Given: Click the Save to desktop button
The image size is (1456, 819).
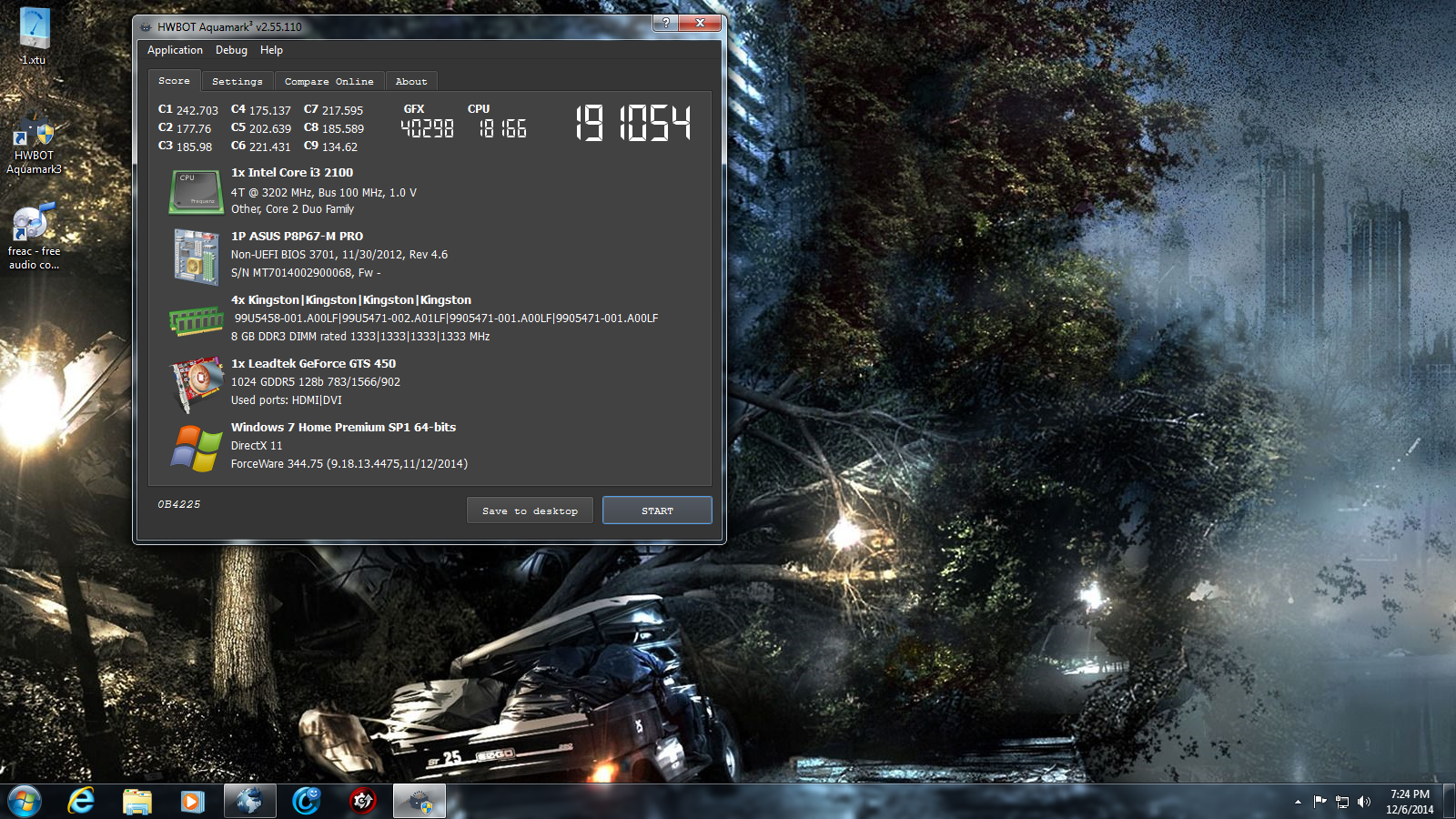Looking at the screenshot, I should click(x=530, y=511).
